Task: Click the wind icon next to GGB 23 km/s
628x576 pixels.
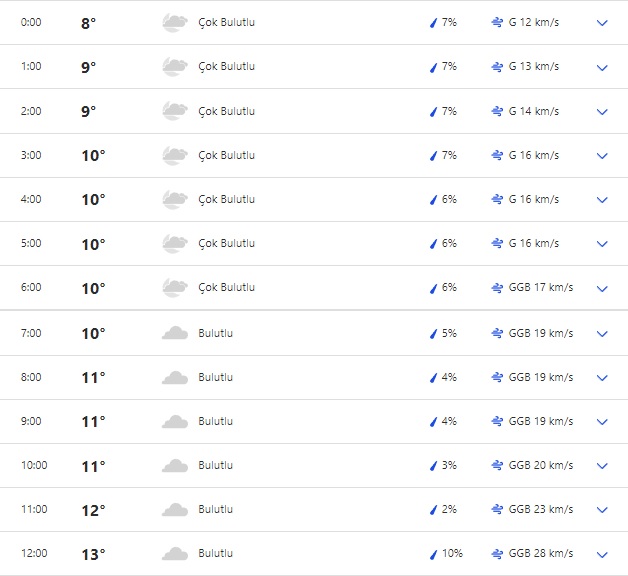Action: 497,509
